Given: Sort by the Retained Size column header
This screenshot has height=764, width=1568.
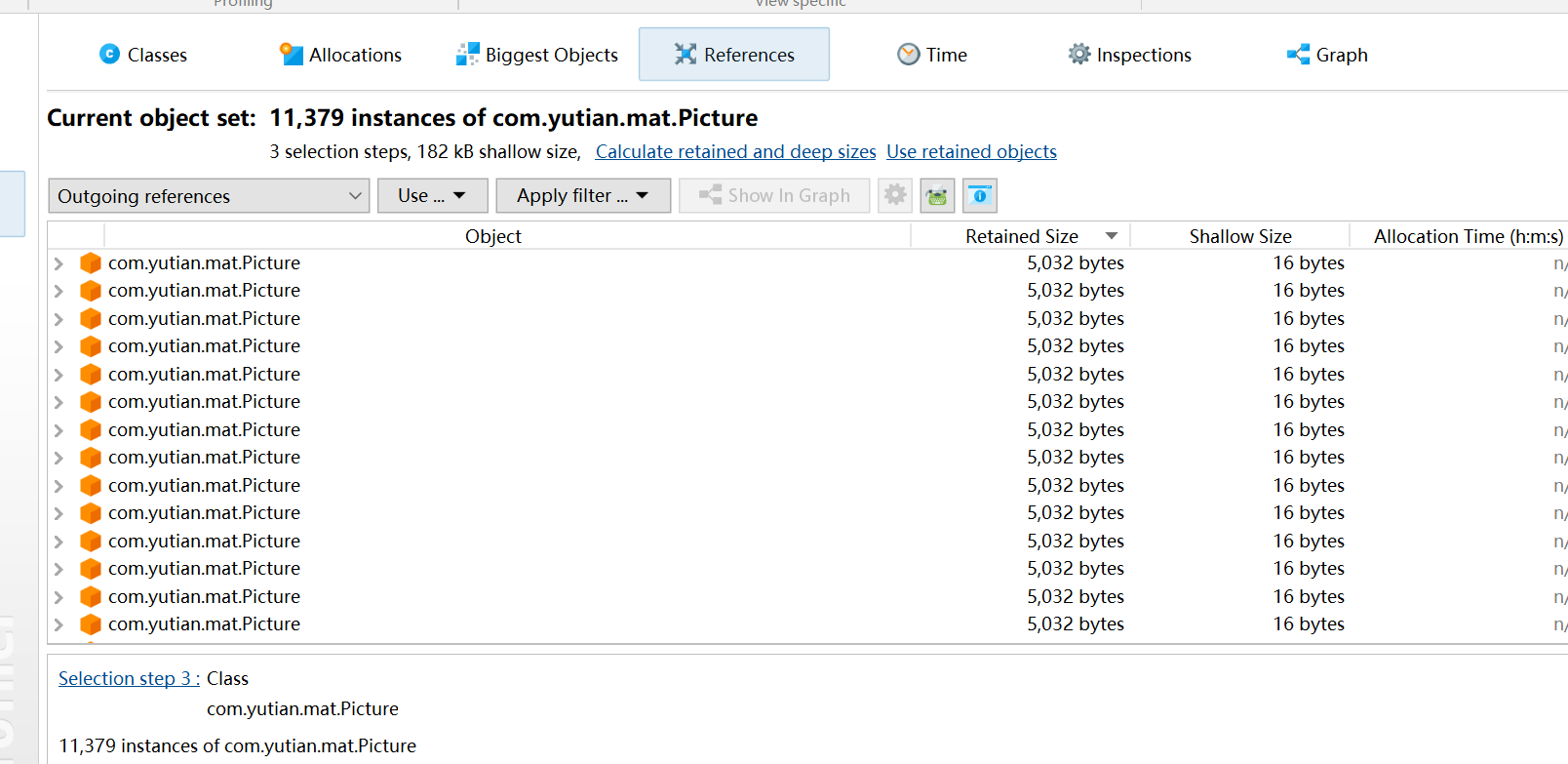Looking at the screenshot, I should 1021,236.
